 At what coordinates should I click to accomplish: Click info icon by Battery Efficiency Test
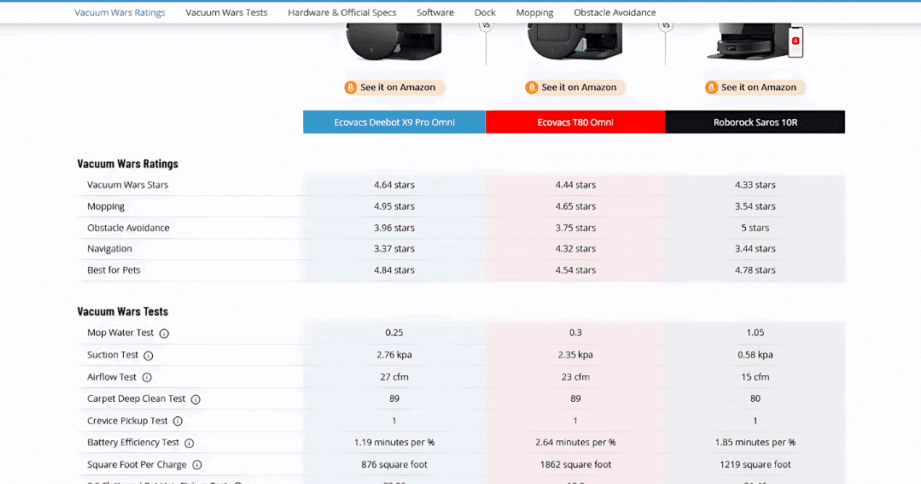click(189, 444)
